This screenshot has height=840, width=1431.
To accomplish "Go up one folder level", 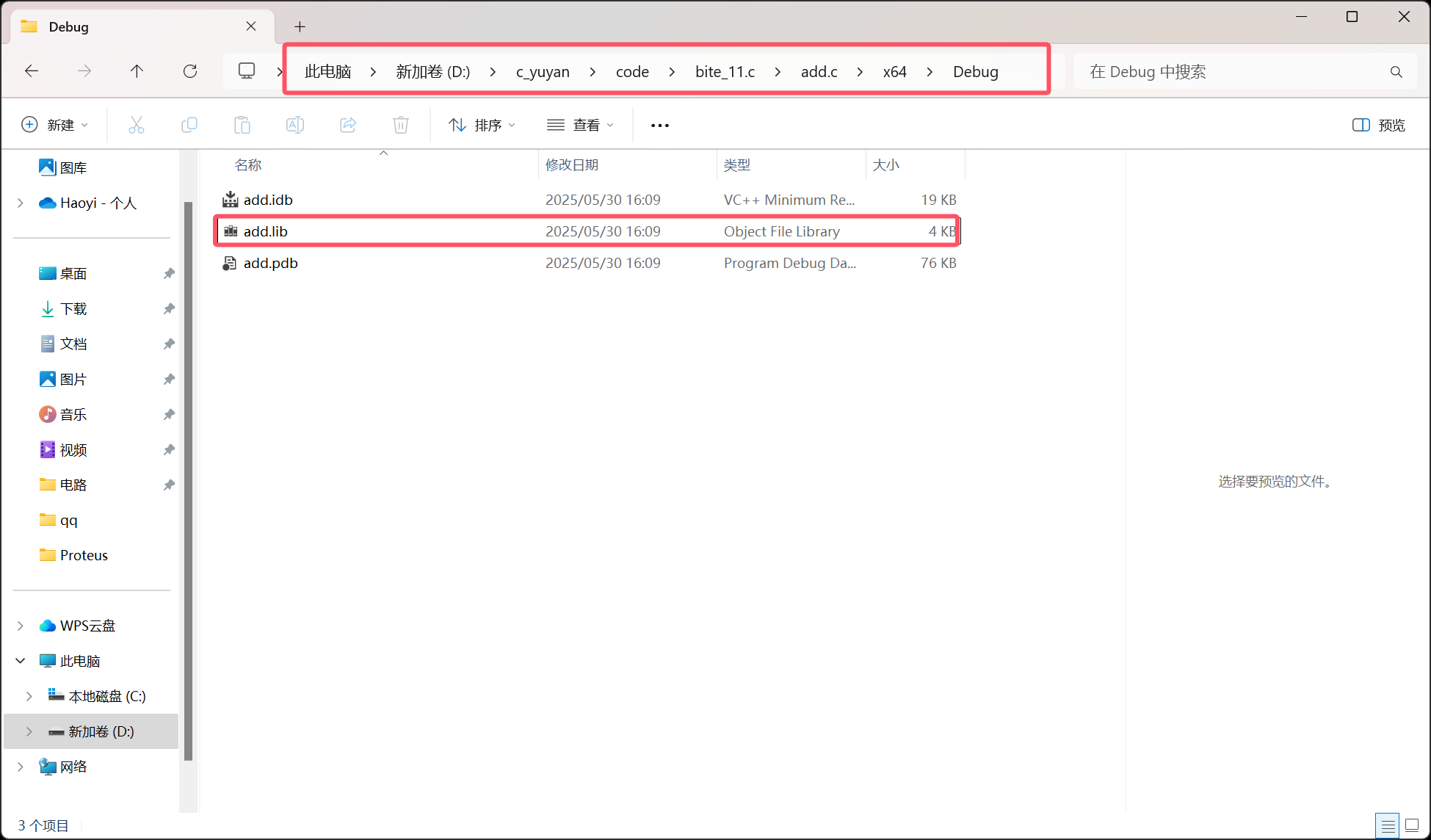I will point(137,71).
